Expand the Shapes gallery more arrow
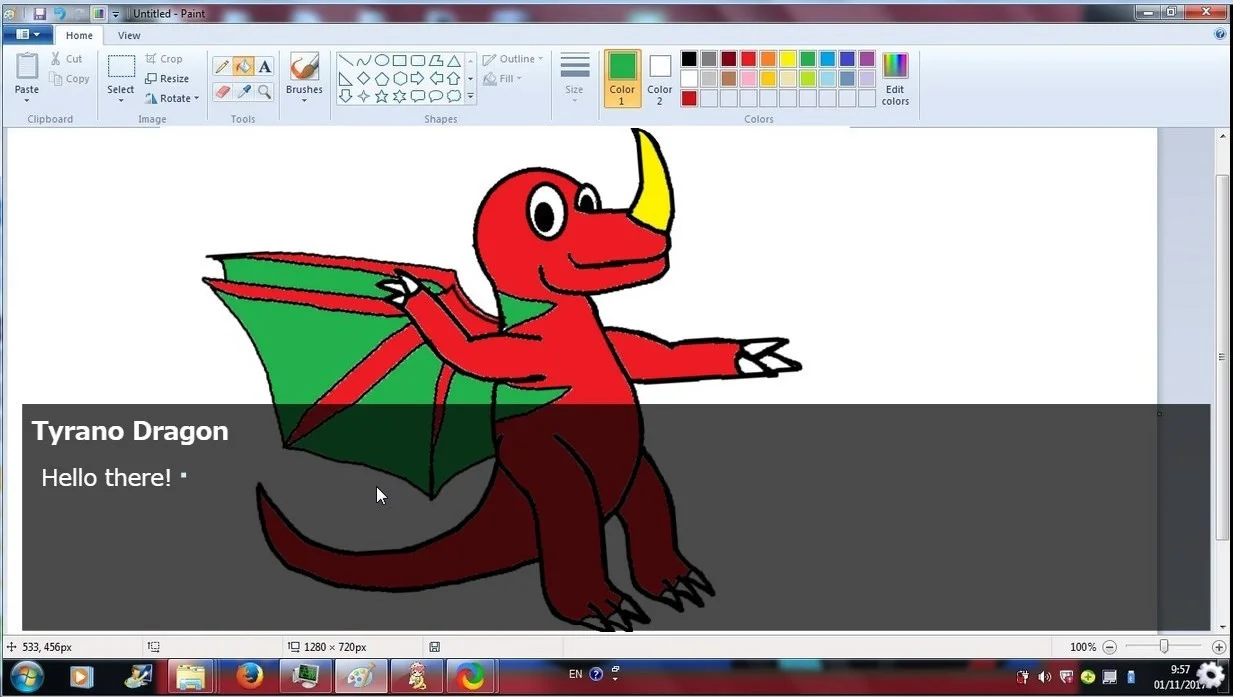Viewport: 1233px width, 697px height. (471, 97)
